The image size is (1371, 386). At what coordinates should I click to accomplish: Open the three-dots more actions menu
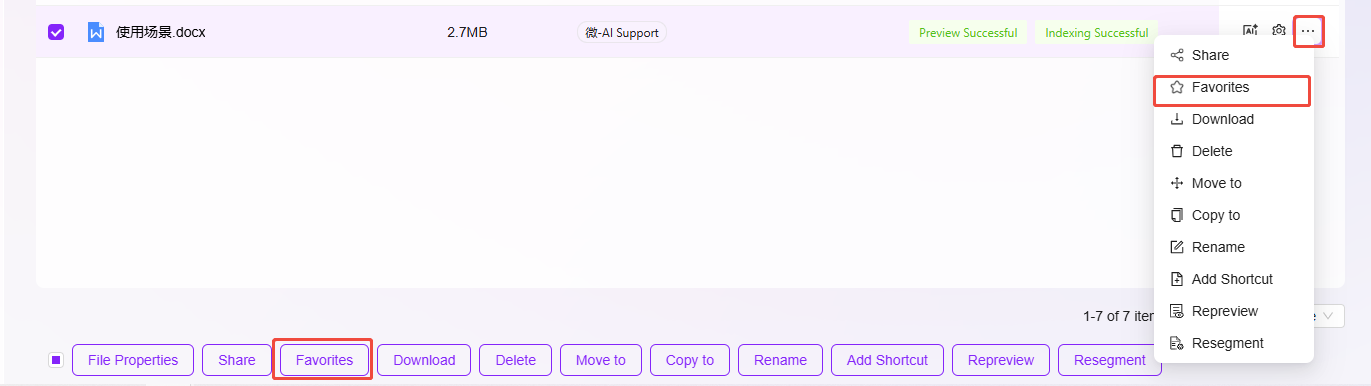click(x=1308, y=32)
